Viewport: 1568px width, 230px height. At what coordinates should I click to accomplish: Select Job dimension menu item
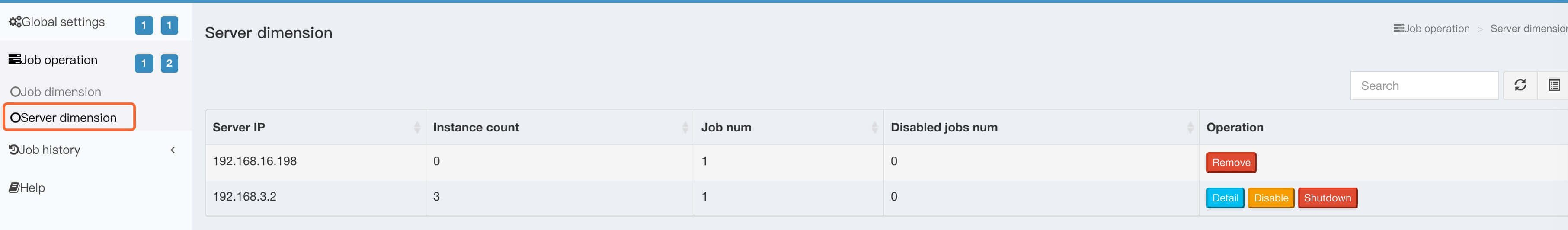coord(56,92)
